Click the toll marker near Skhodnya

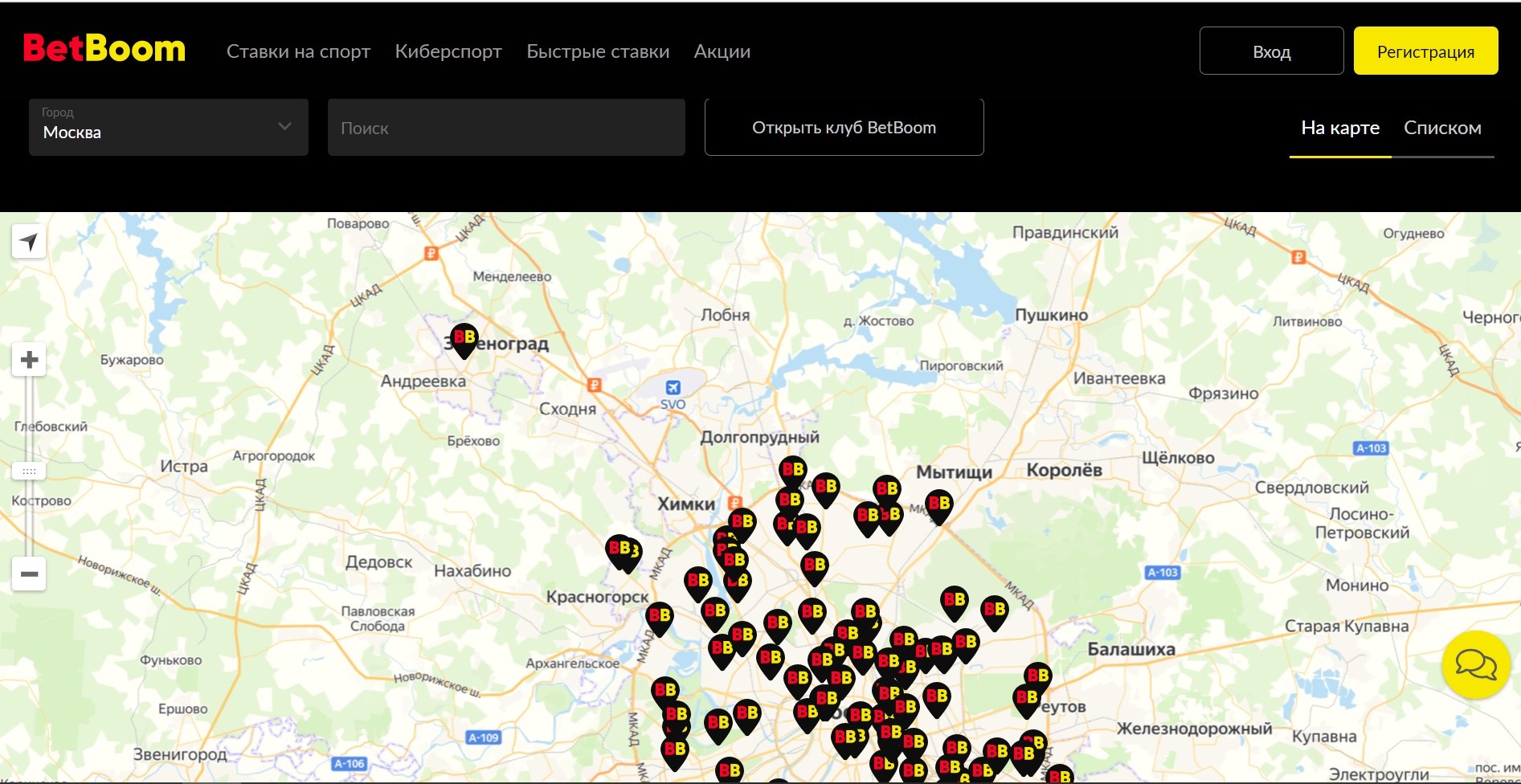click(x=595, y=385)
